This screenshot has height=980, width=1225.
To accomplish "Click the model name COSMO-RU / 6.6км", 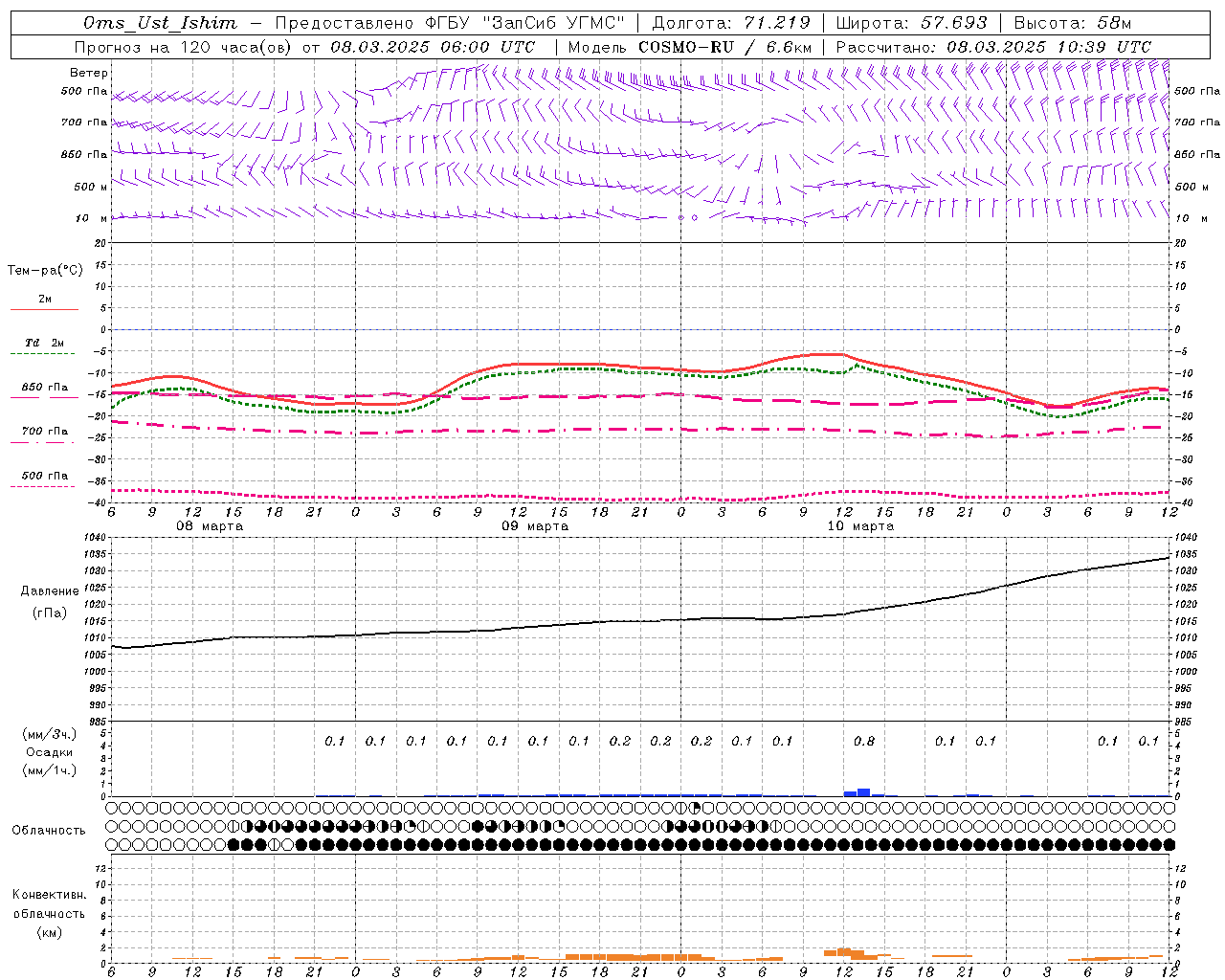I will click(725, 47).
